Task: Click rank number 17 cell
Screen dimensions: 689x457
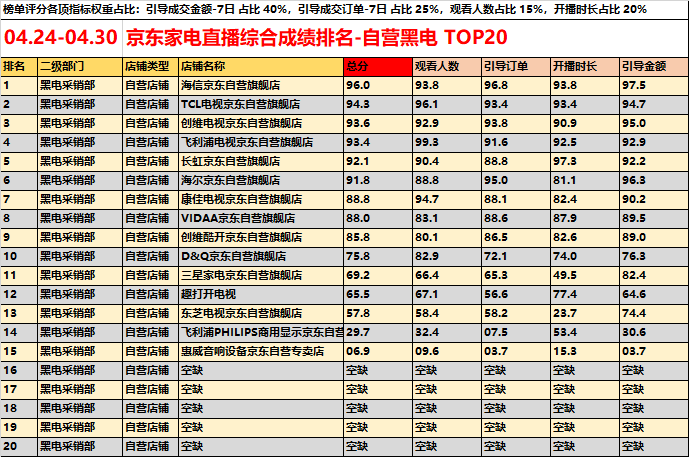Action: tap(19, 389)
